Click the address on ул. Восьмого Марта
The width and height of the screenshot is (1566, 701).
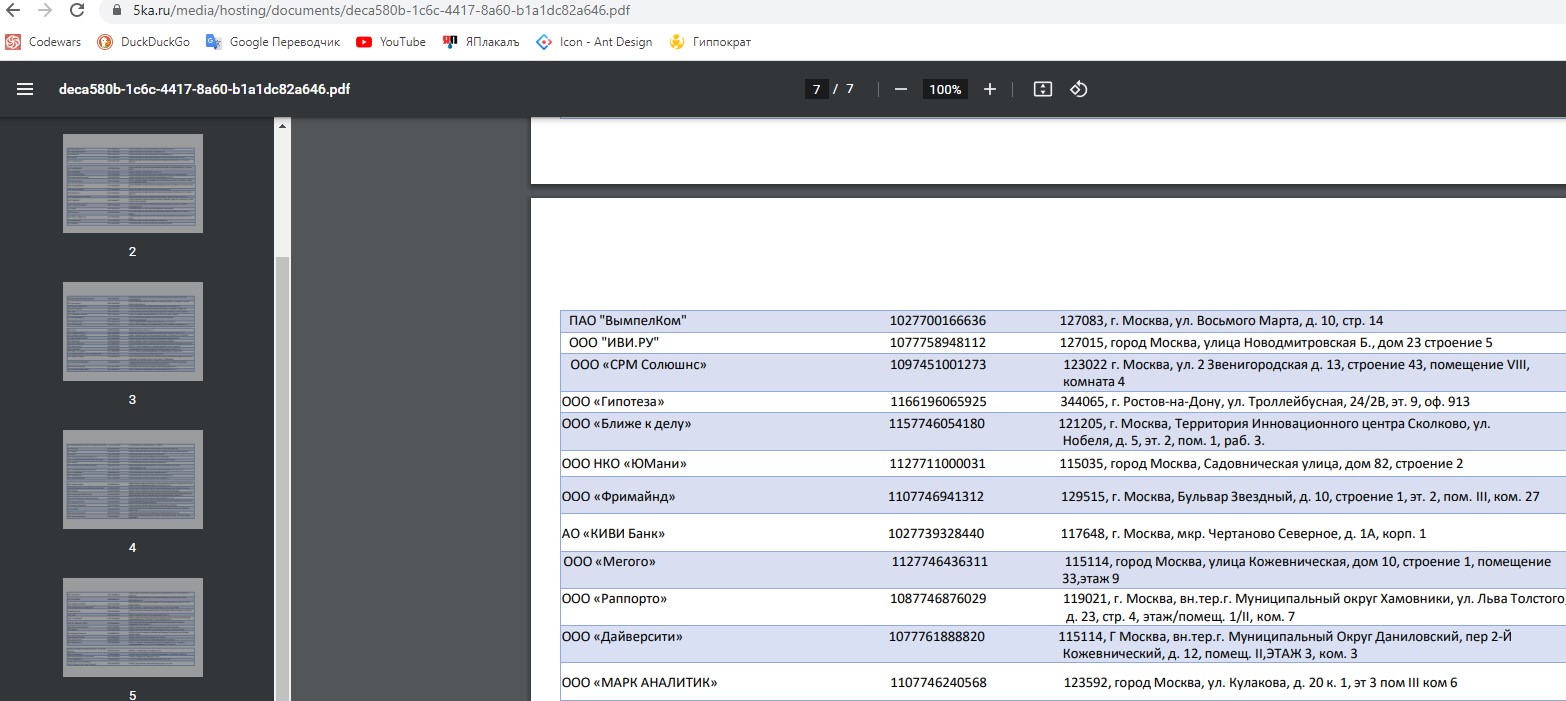click(x=1222, y=321)
